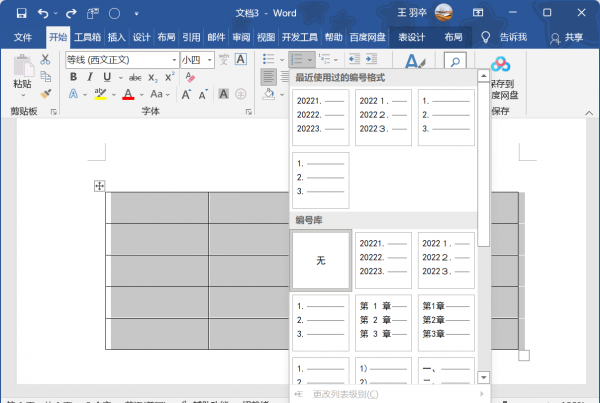Image resolution: width=600 pixels, height=403 pixels.
Task: Click the Save to Baidu Netdisk icon
Action: [x=502, y=70]
